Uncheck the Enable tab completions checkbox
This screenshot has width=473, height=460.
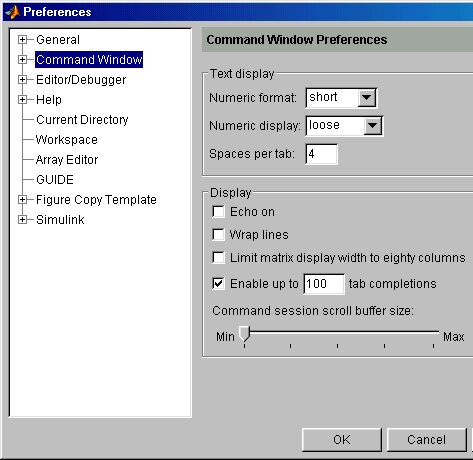click(218, 284)
